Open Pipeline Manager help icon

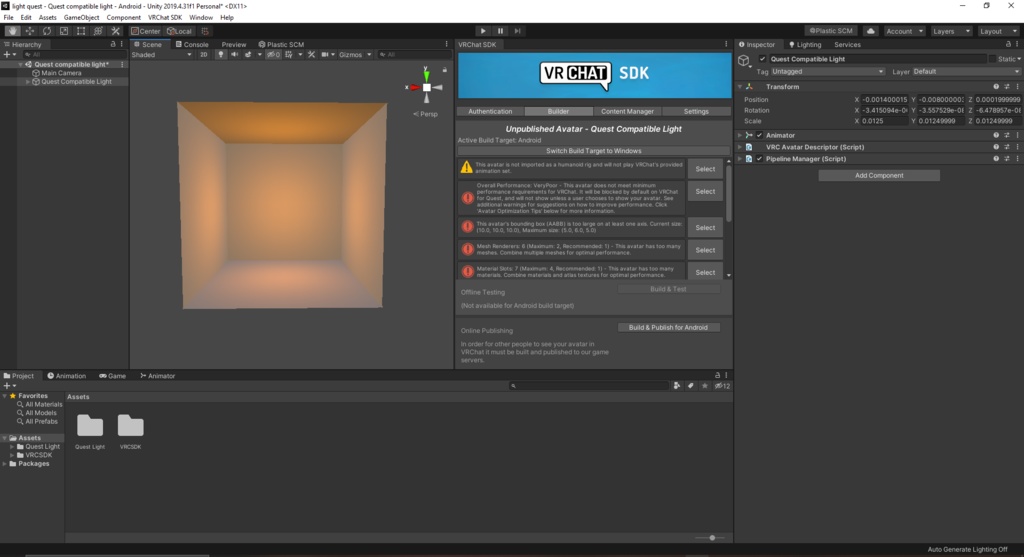click(996, 159)
